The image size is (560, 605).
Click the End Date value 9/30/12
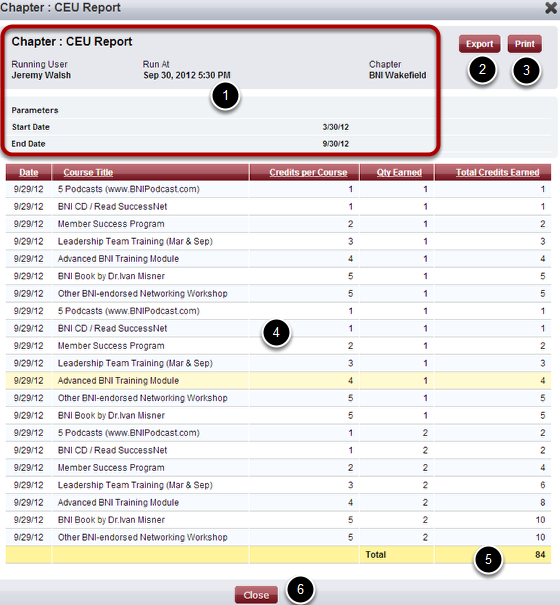click(x=335, y=144)
